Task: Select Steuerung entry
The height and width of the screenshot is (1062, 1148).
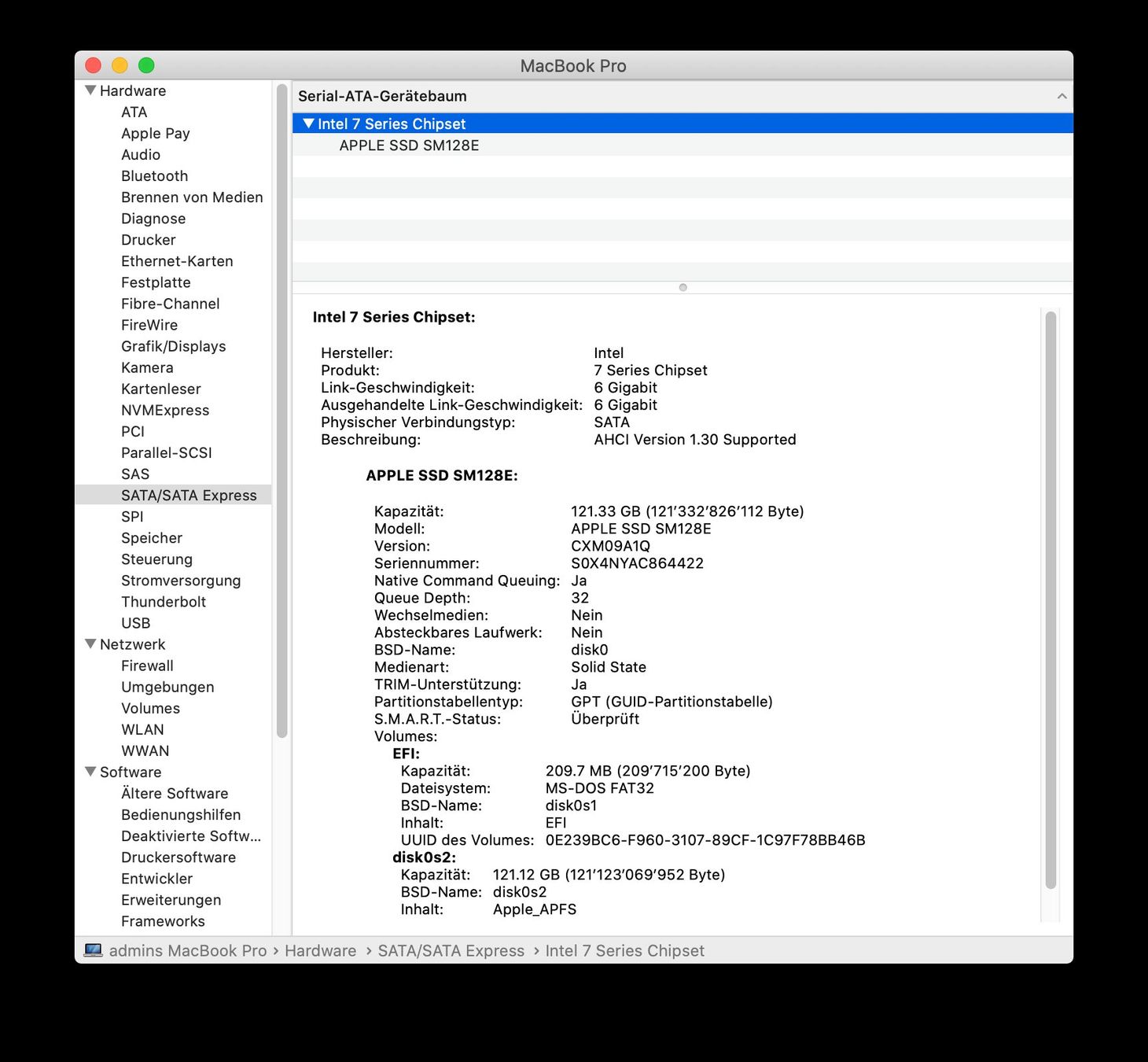Action: coord(156,559)
